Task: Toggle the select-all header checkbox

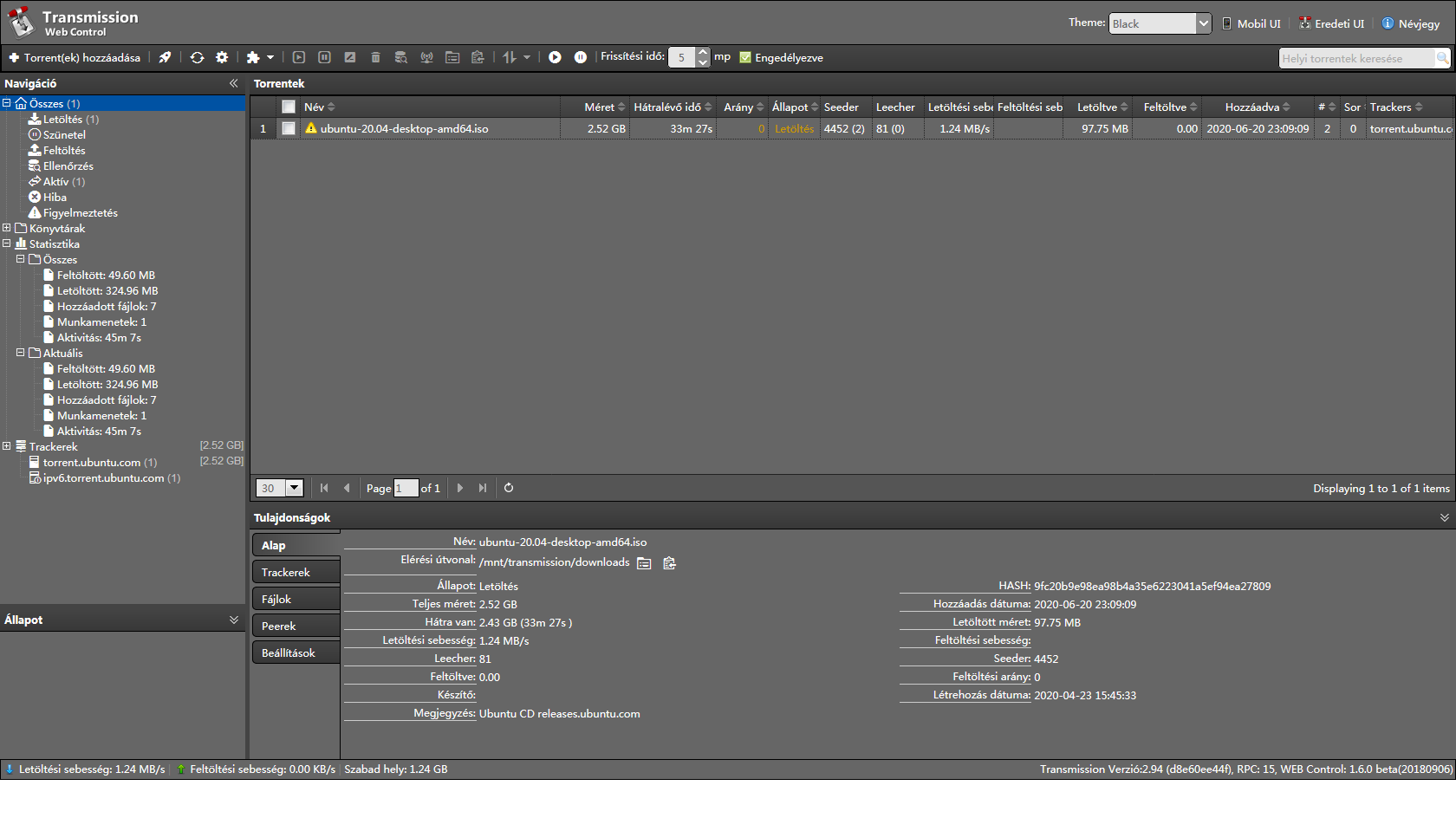Action: 289,107
